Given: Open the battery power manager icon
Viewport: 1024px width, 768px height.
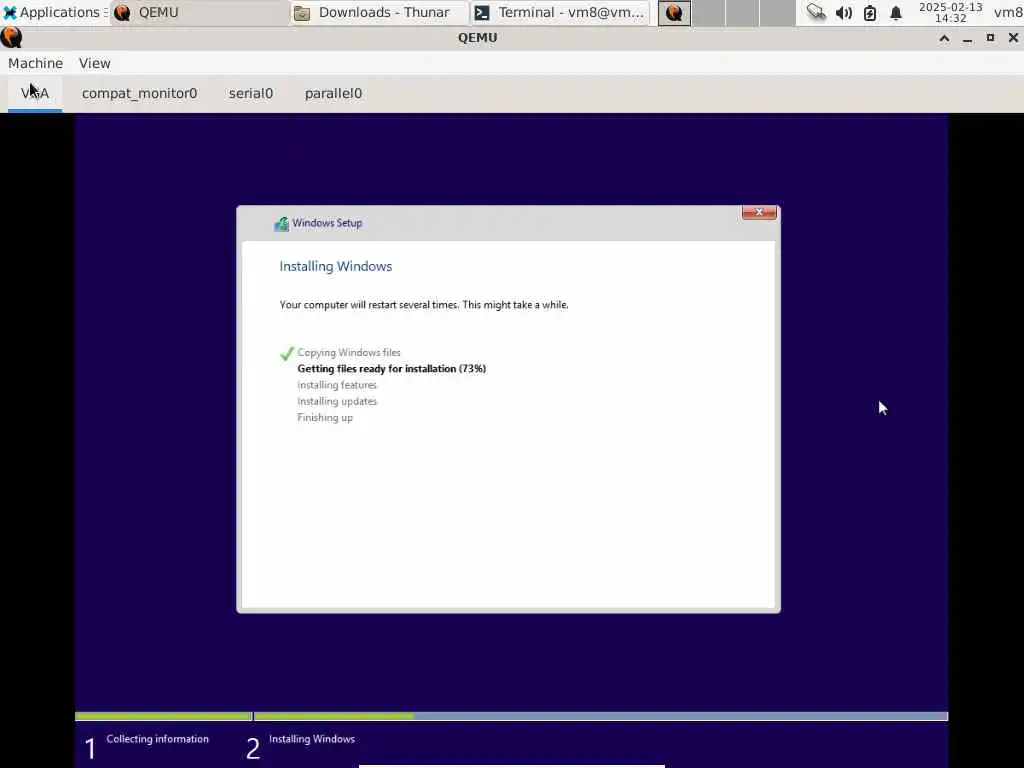Looking at the screenshot, I should coord(870,12).
